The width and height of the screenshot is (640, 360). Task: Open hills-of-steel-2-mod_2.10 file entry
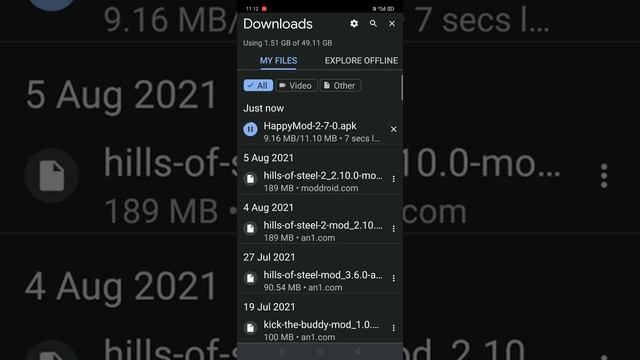point(320,231)
